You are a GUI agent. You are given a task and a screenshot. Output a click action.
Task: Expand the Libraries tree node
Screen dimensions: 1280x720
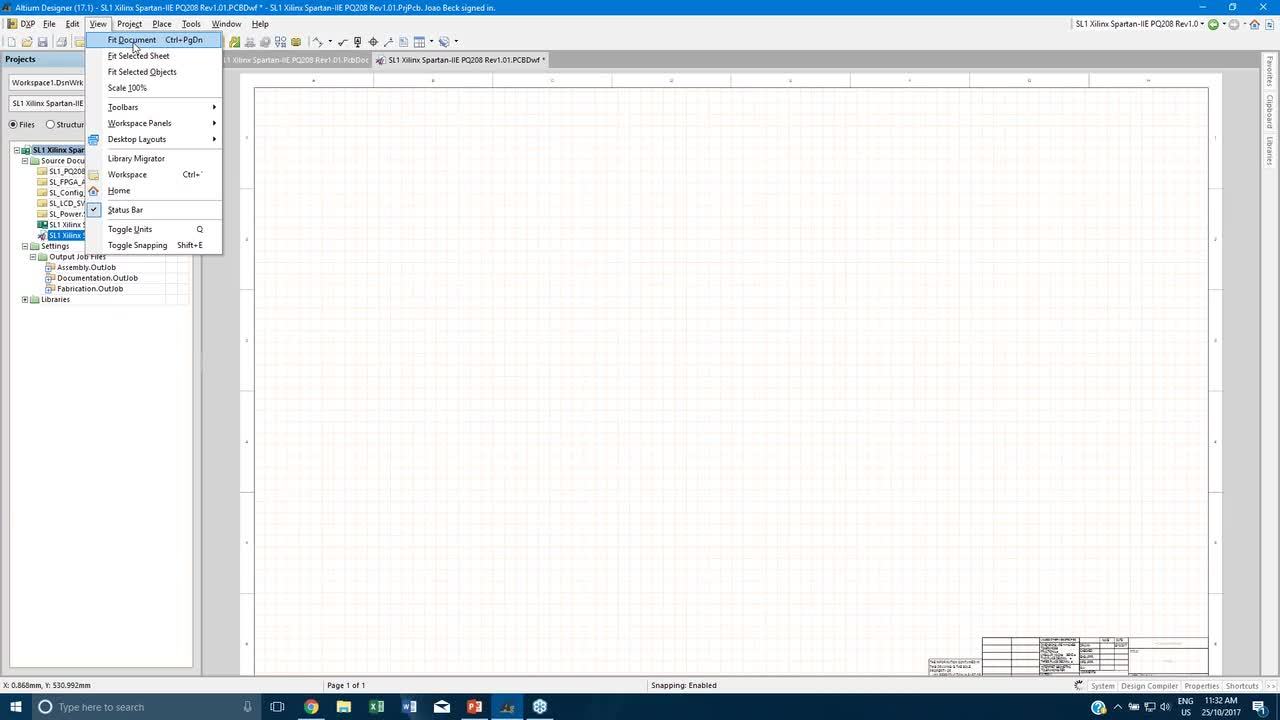(x=25, y=300)
